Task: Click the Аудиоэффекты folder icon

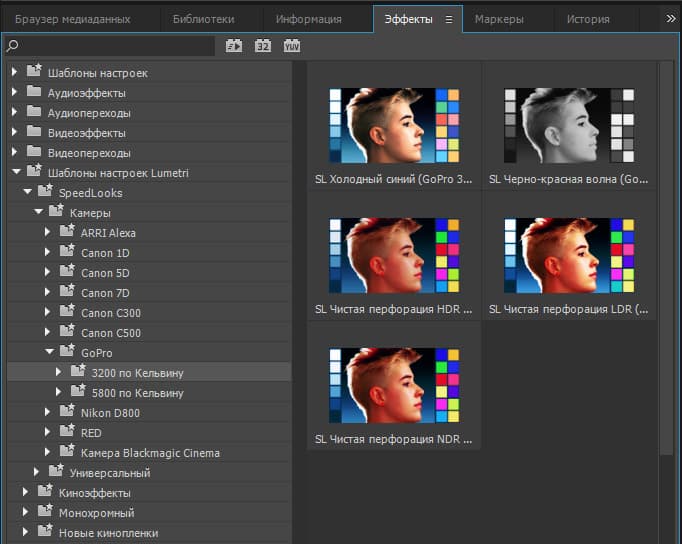Action: 34,91
